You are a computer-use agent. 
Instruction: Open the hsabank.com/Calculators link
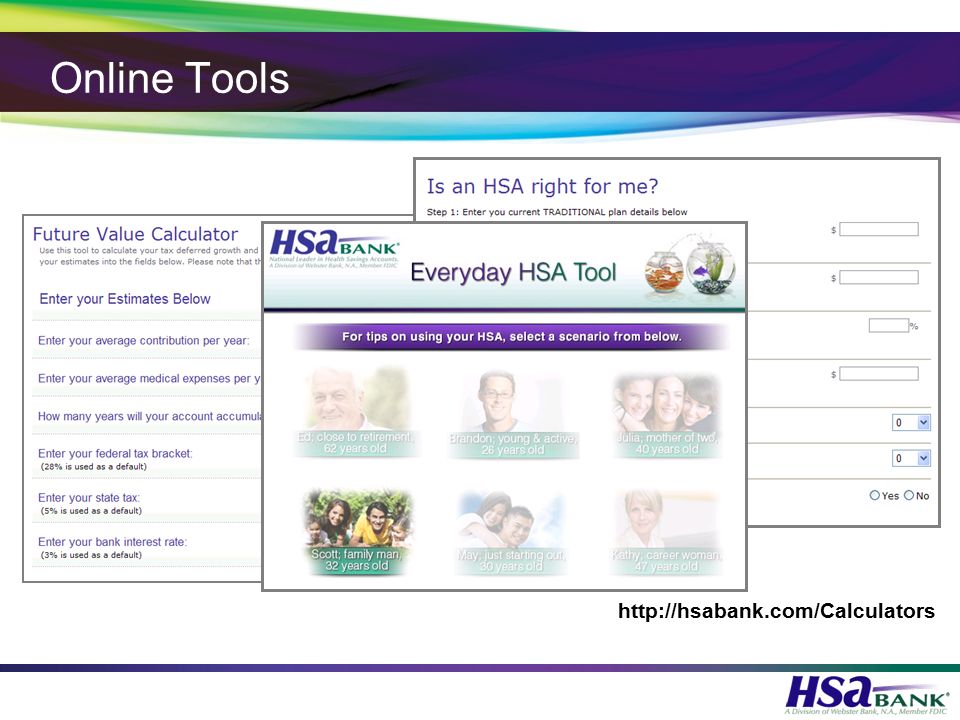coord(776,611)
